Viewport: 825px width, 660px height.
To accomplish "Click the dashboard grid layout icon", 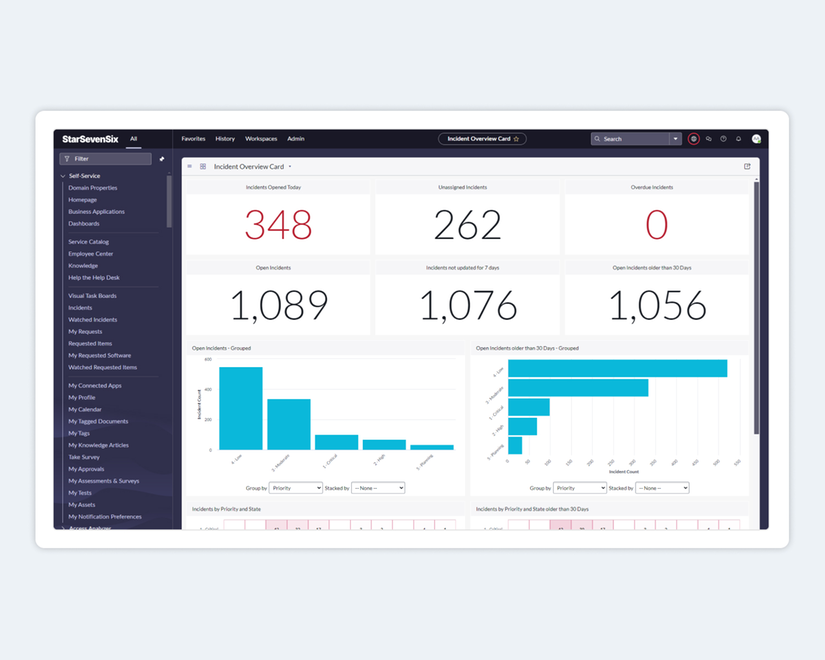I will click(203, 167).
